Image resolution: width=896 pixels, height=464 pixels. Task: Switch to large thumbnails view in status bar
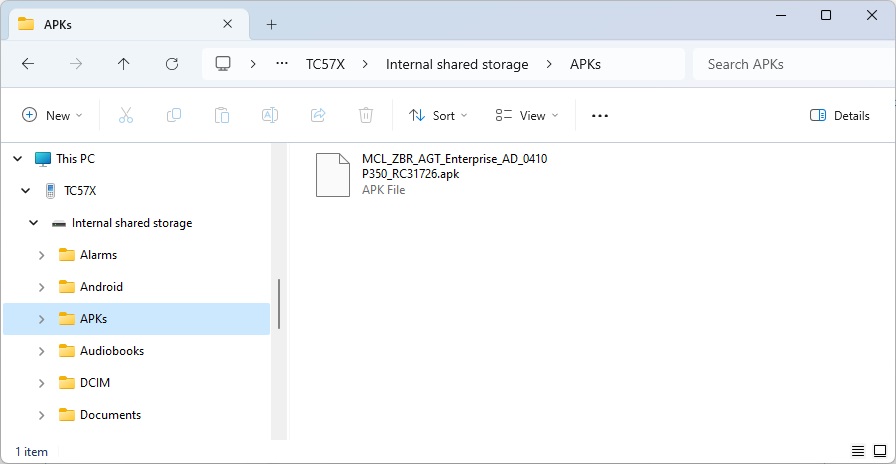coord(879,451)
